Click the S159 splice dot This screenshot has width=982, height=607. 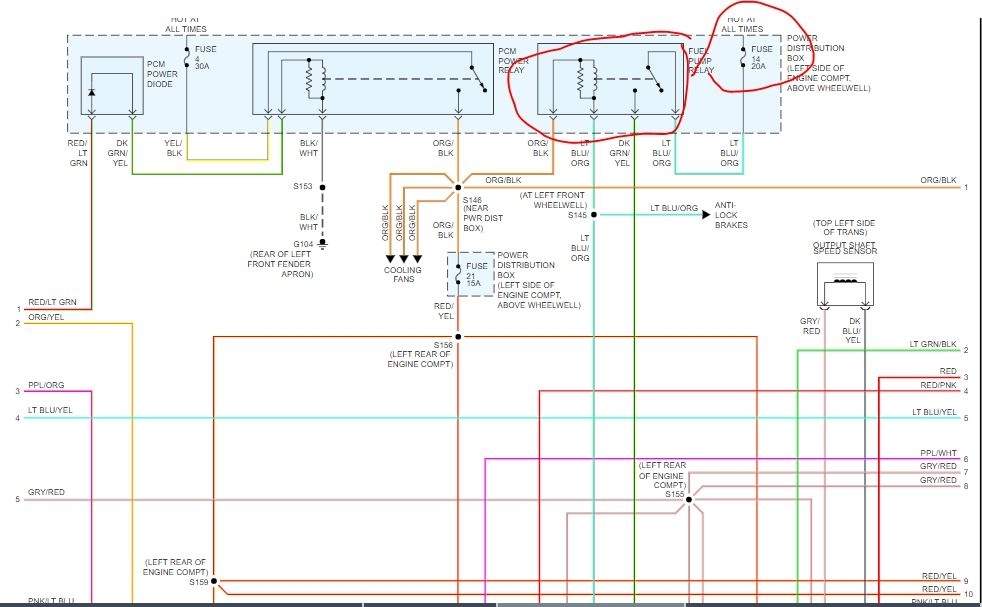214,581
